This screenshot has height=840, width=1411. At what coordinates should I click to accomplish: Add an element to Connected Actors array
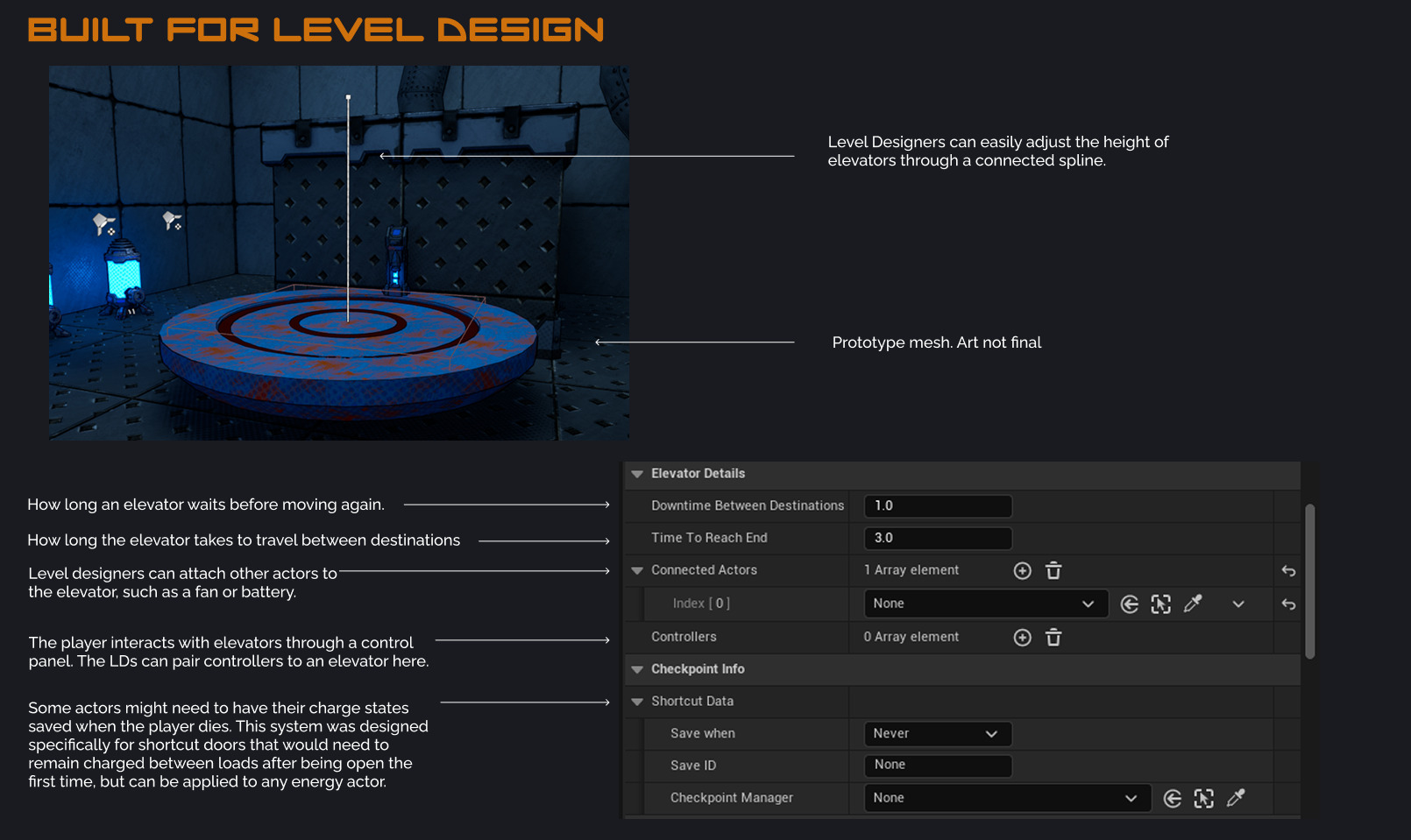click(x=1022, y=571)
